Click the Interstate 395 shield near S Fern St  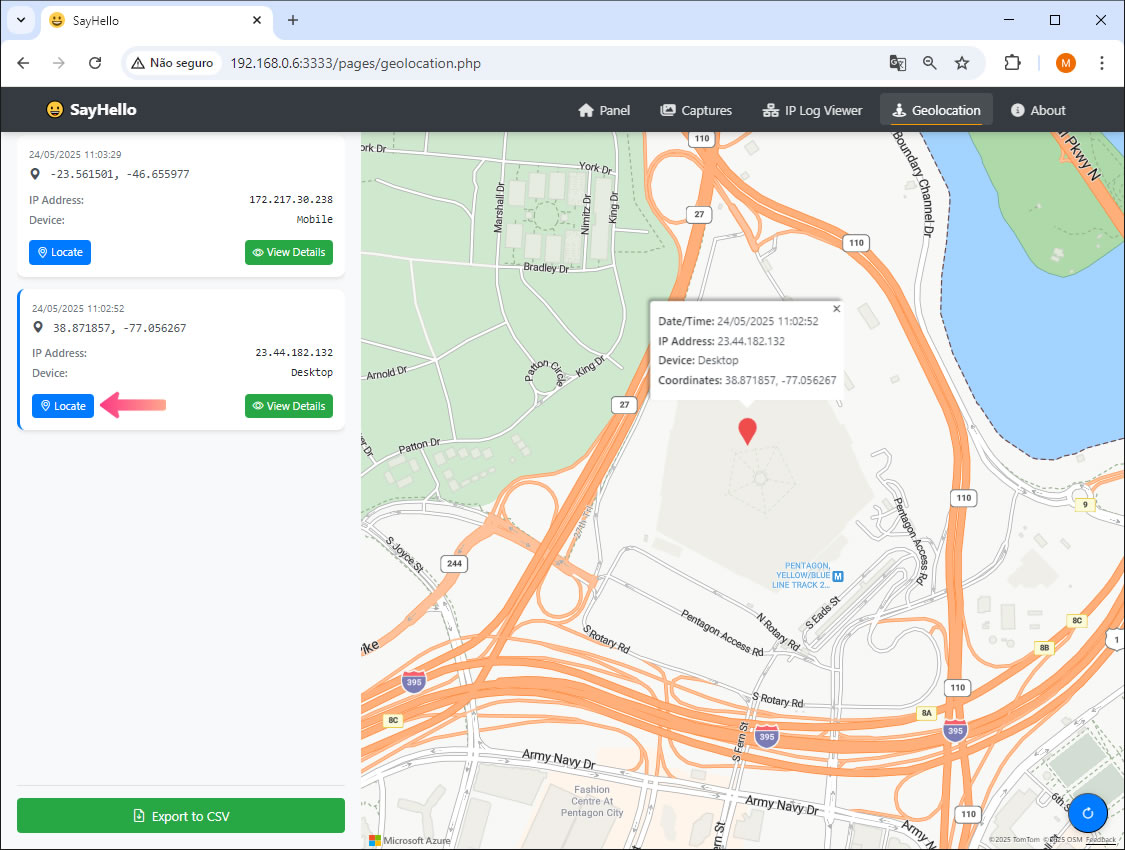pos(766,737)
